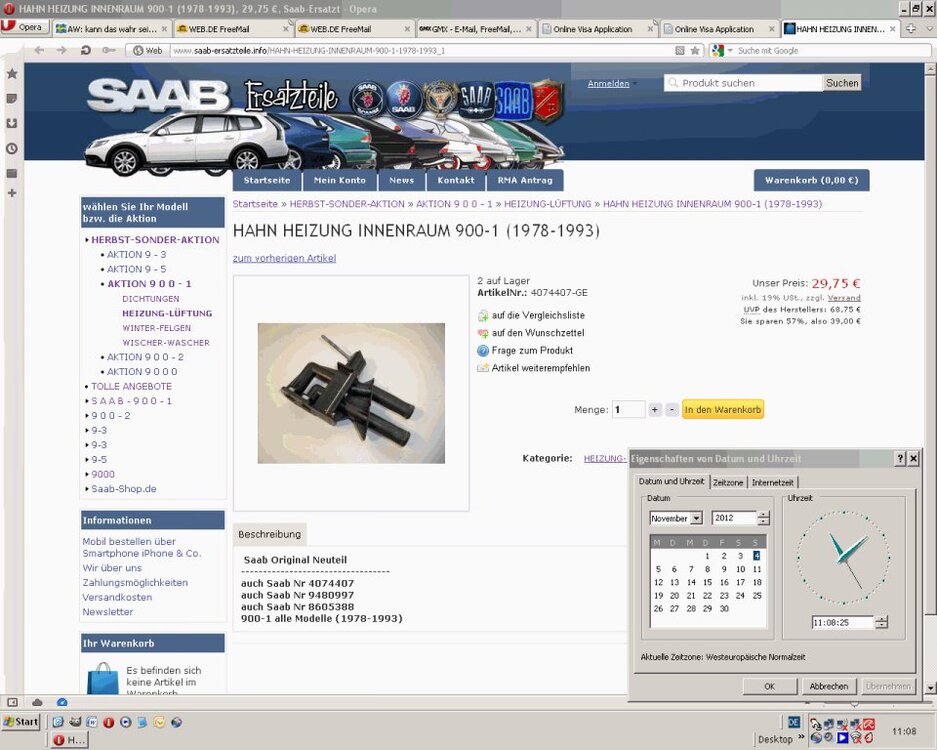Bookmark this page via address bar star
The width and height of the screenshot is (937, 750).
(695, 51)
